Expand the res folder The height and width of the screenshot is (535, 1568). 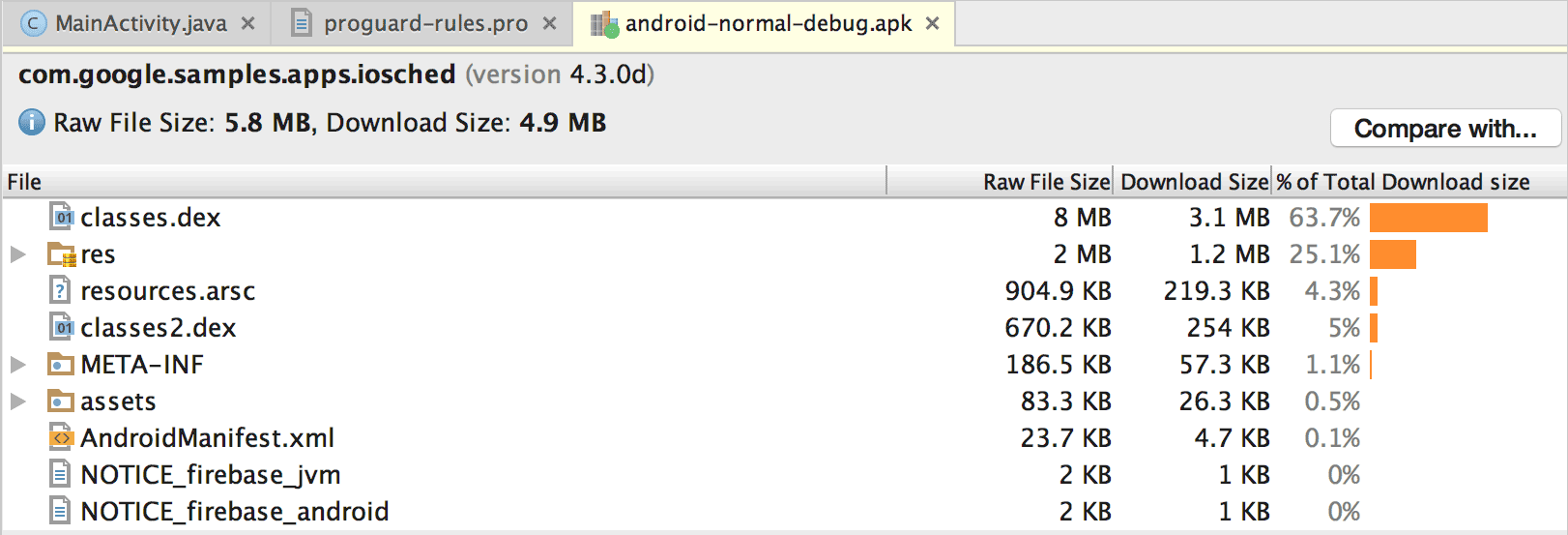click(17, 254)
